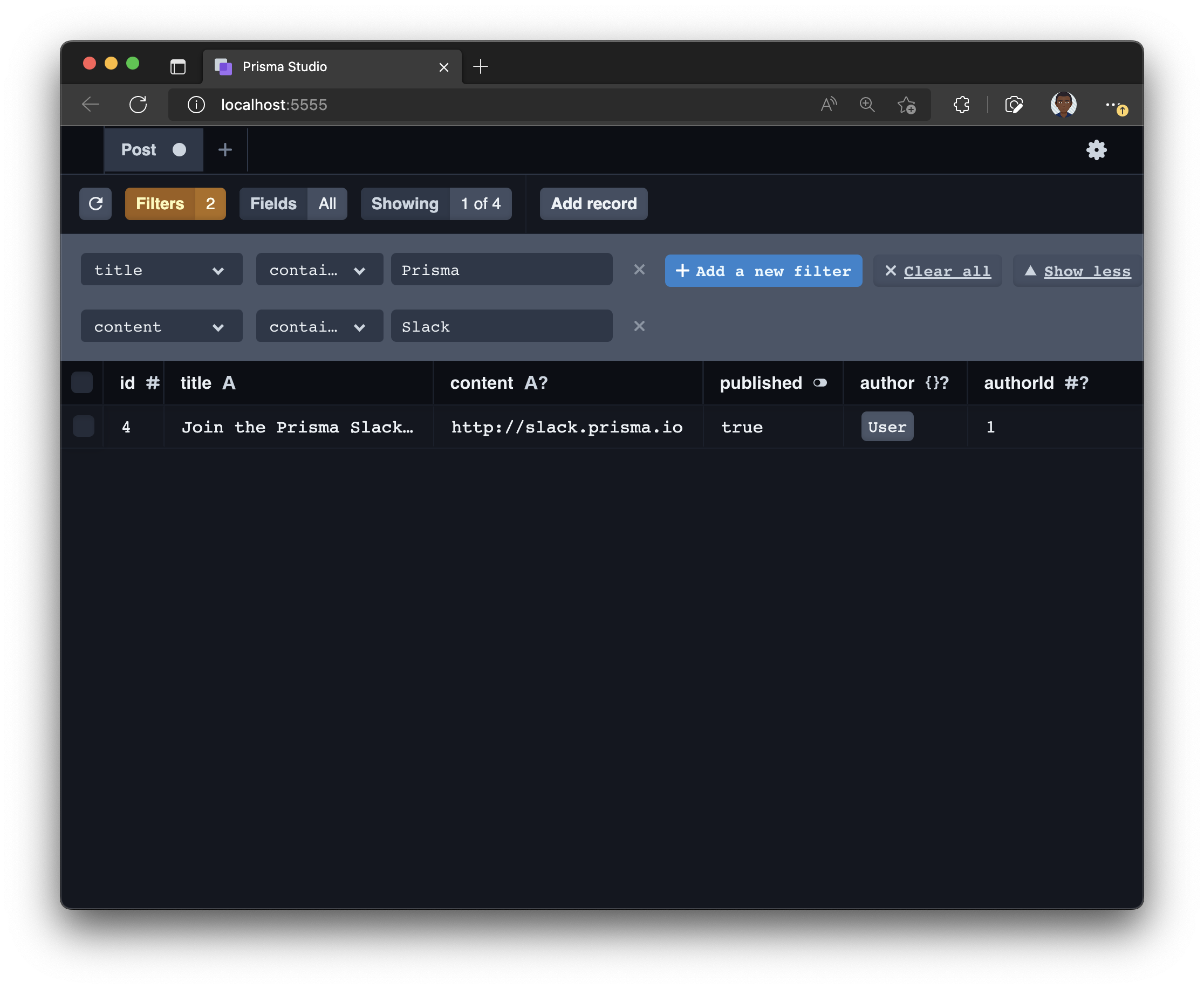Image resolution: width=1204 pixels, height=989 pixels.
Task: Open the Fields All selector
Action: pos(293,204)
